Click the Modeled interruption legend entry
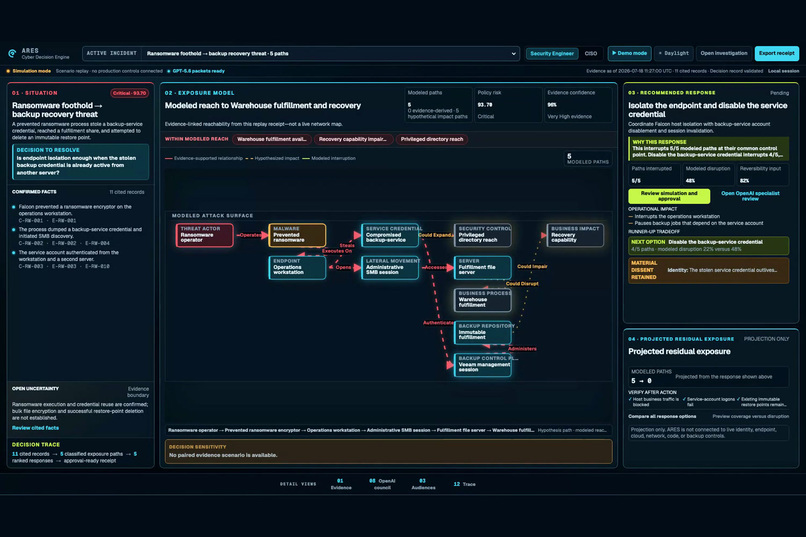806x537 pixels. click(329, 158)
